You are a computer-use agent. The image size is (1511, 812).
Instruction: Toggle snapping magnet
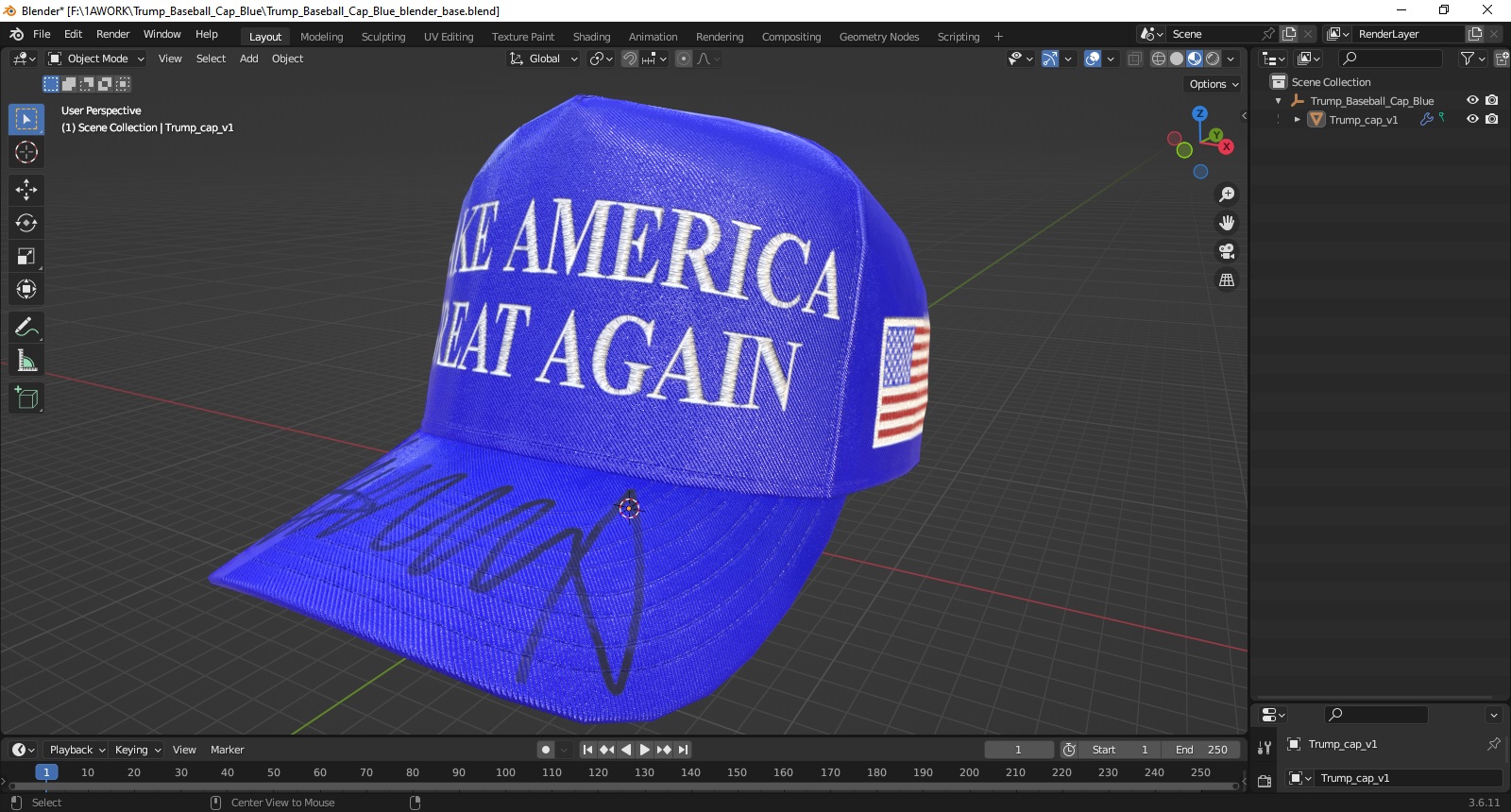(629, 59)
